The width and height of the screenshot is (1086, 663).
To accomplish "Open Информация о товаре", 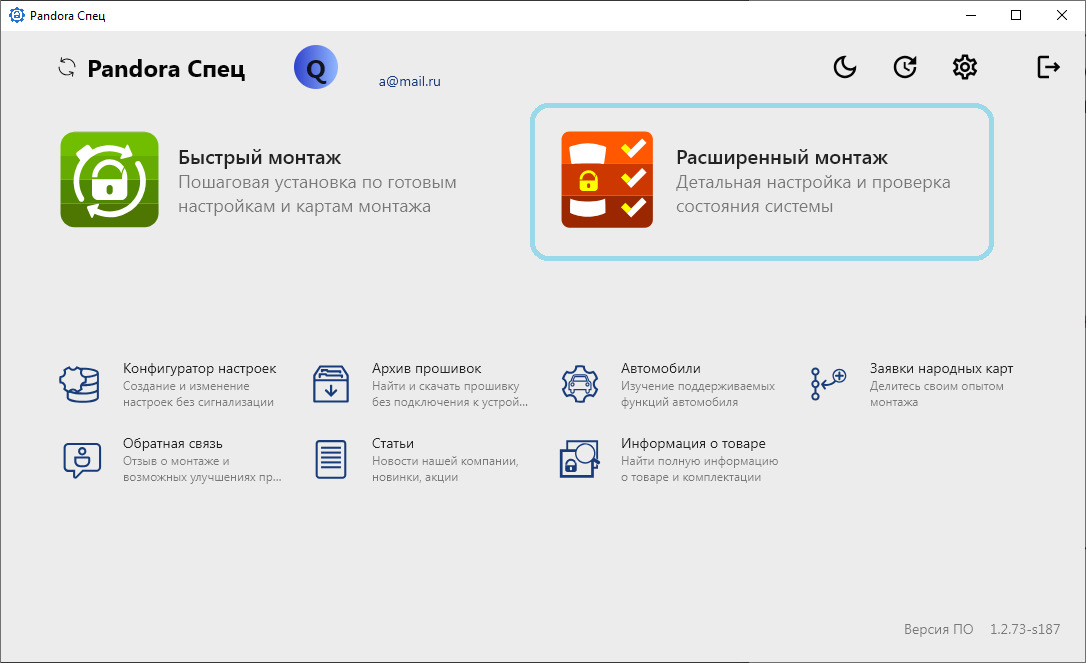I will point(693,443).
